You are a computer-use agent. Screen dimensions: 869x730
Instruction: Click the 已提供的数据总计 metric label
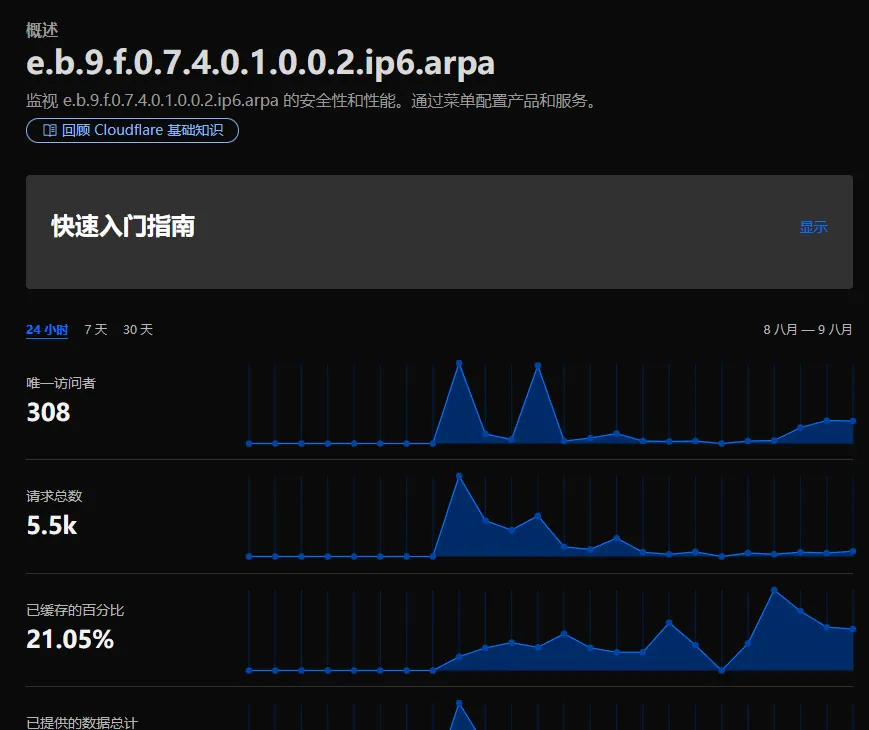pos(82,722)
